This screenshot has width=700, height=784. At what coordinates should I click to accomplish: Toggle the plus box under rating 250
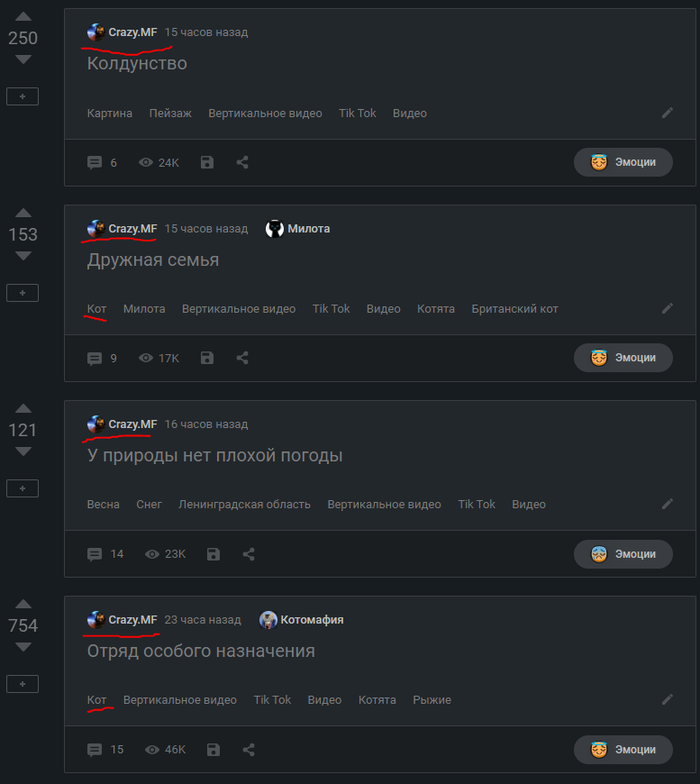tap(23, 96)
